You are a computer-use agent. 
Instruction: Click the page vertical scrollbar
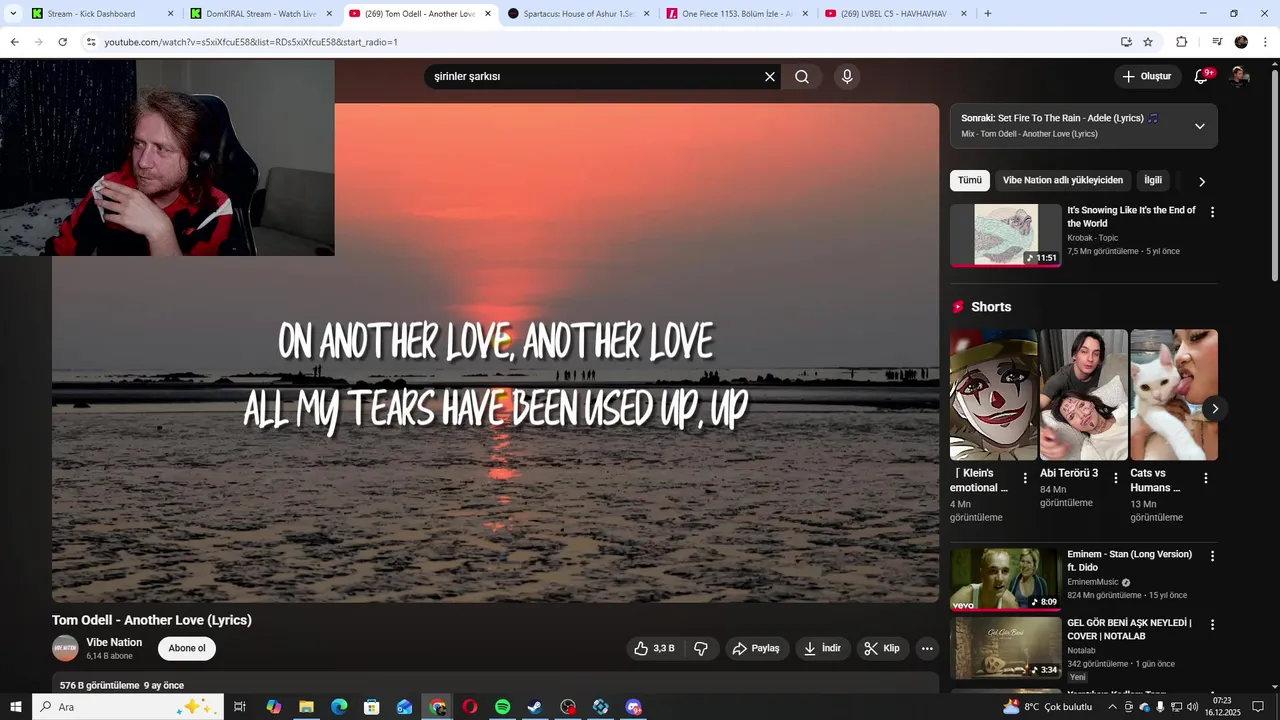pos(1274,175)
